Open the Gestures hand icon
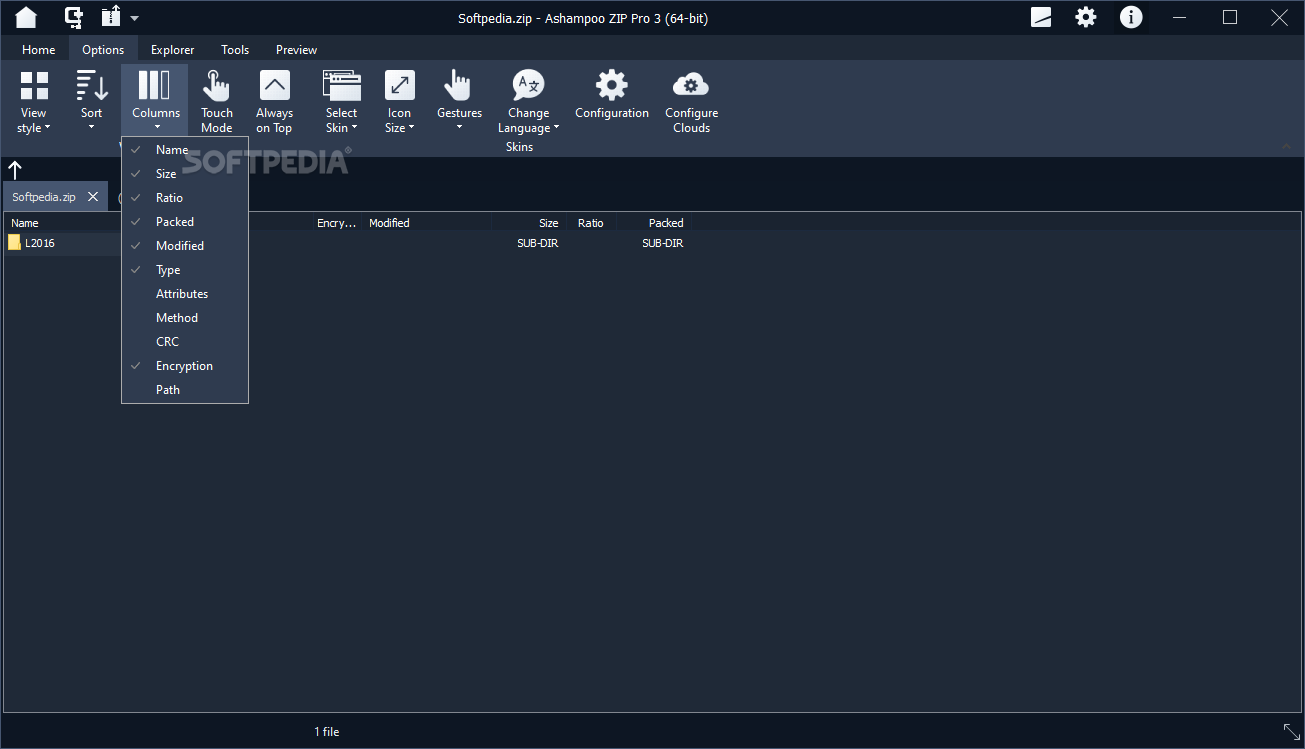Image resolution: width=1305 pixels, height=749 pixels. click(x=458, y=85)
